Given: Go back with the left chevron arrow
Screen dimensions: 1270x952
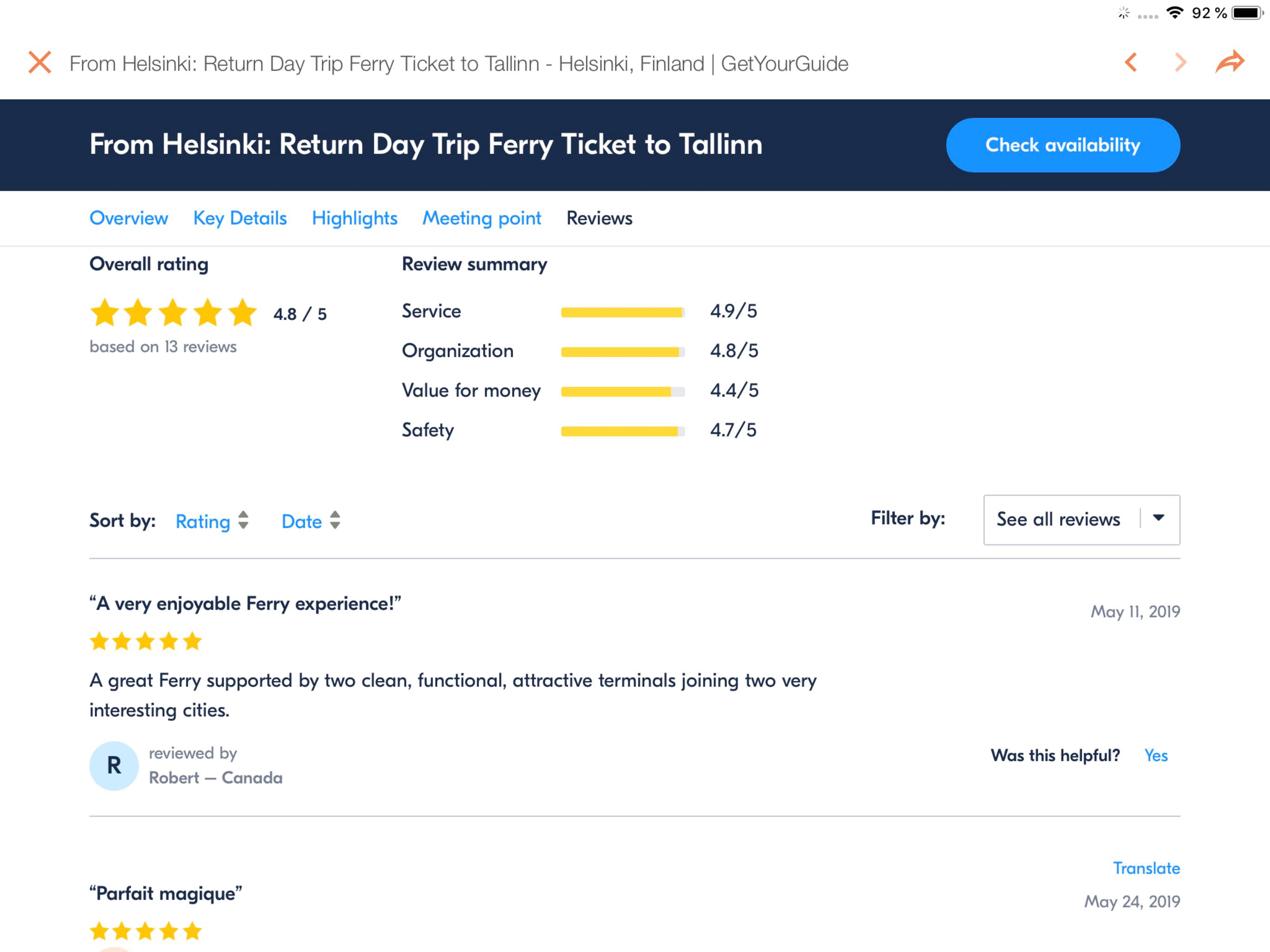Looking at the screenshot, I should 1131,62.
